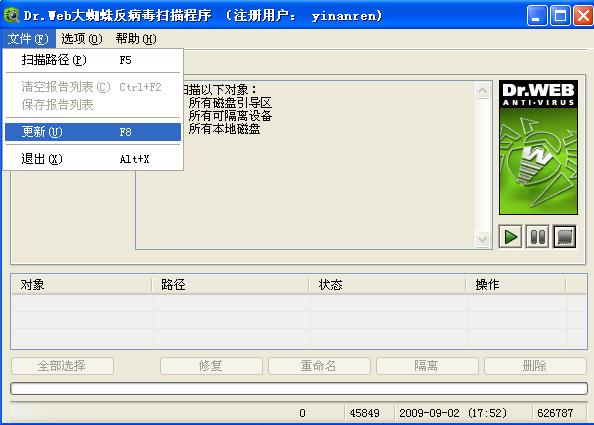The image size is (594, 425).
Task: Click the Dr.Web app icon in title bar
Action: click(11, 15)
